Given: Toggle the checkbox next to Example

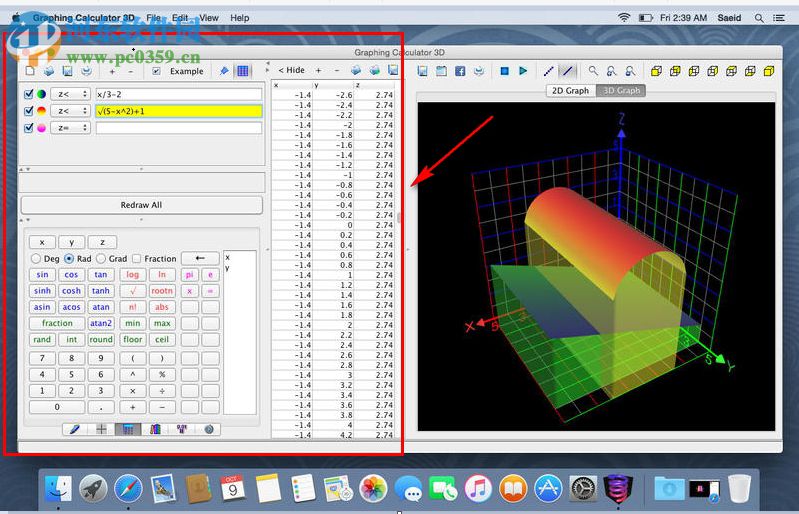Looking at the screenshot, I should coord(156,71).
